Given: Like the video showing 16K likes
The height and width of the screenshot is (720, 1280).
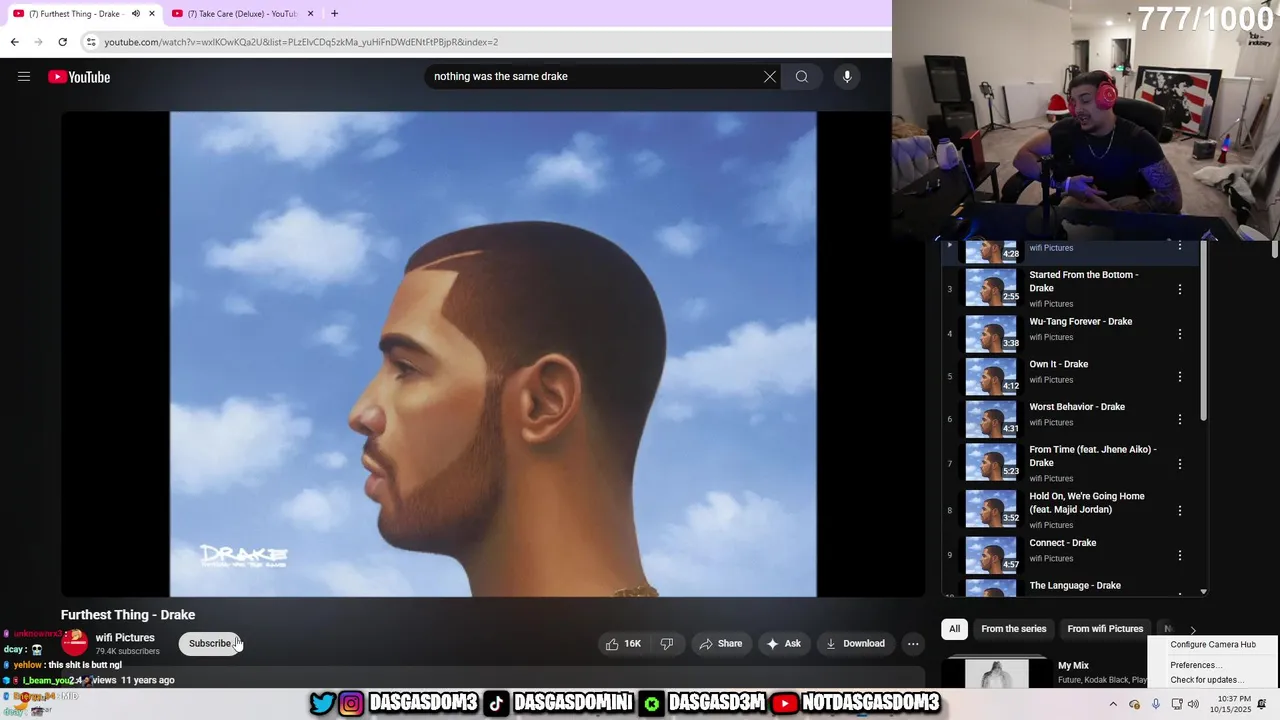Looking at the screenshot, I should click(x=624, y=644).
